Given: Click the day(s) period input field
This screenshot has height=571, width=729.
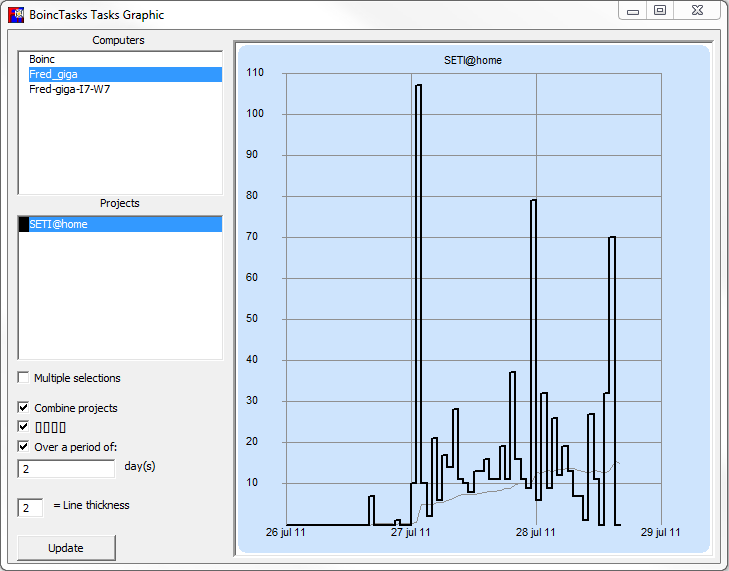Looking at the screenshot, I should point(66,469).
